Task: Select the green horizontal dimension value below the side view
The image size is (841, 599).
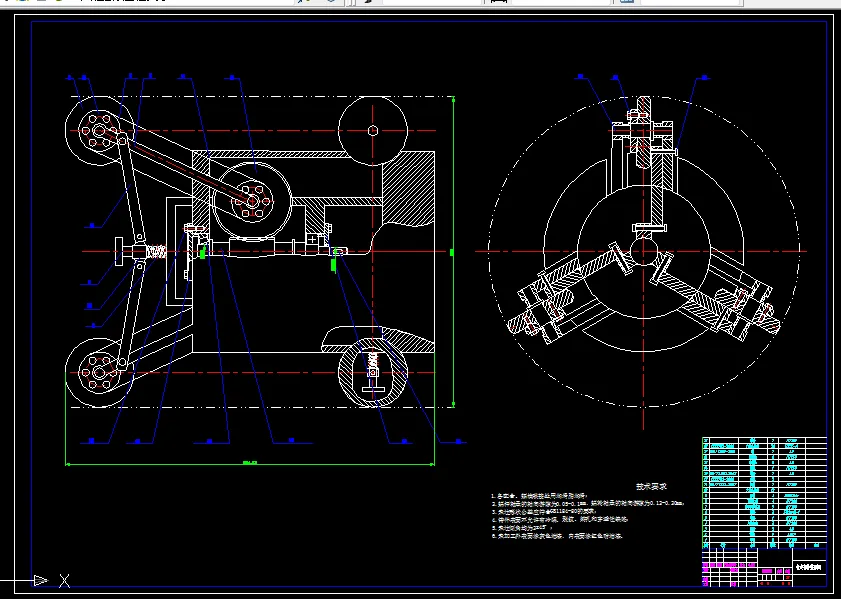Action: [x=250, y=462]
